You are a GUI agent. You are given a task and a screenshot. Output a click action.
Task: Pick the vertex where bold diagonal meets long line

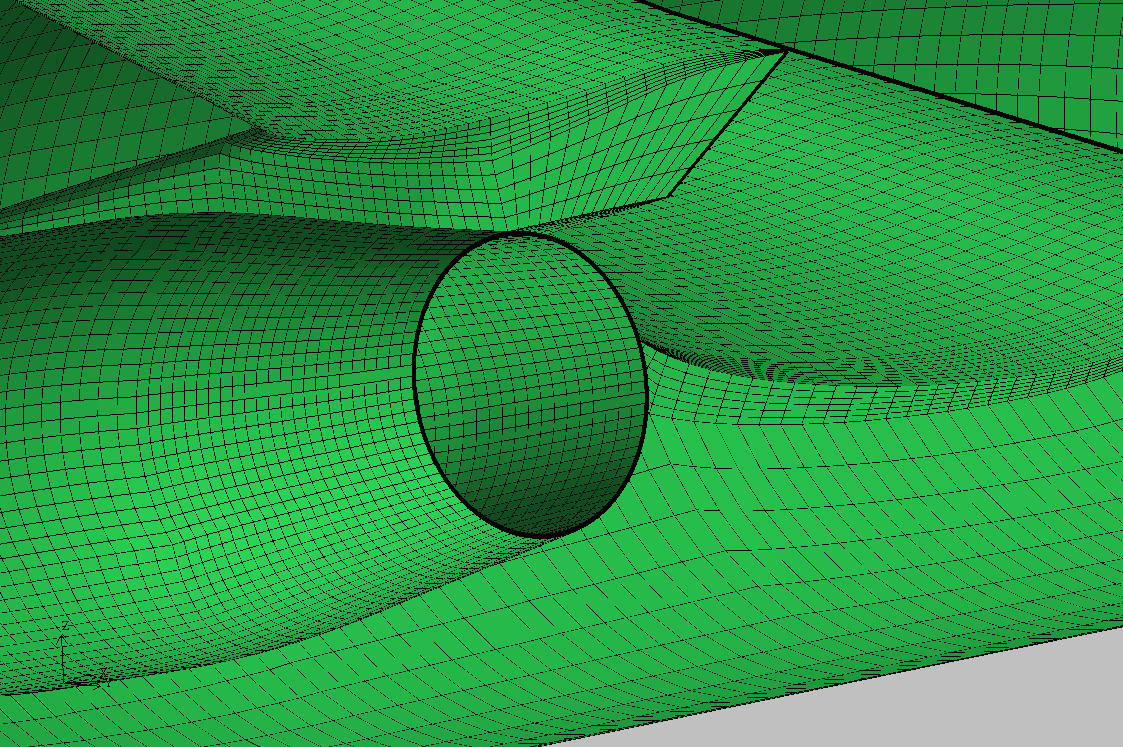point(785,50)
